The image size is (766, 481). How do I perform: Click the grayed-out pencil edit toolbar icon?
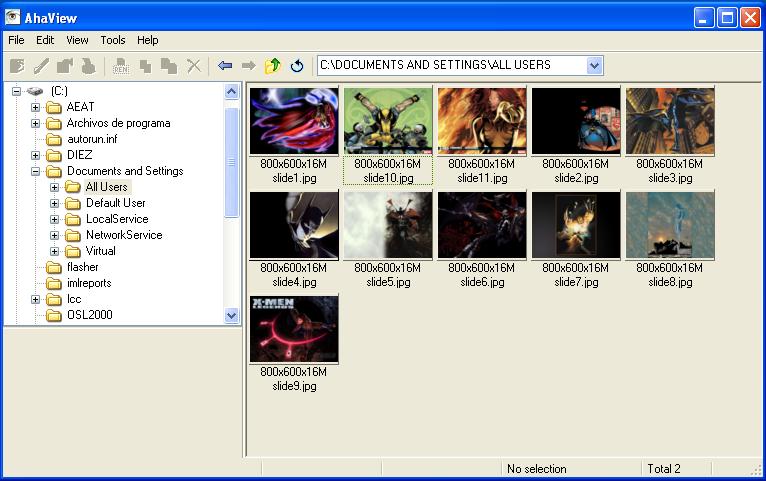[41, 65]
